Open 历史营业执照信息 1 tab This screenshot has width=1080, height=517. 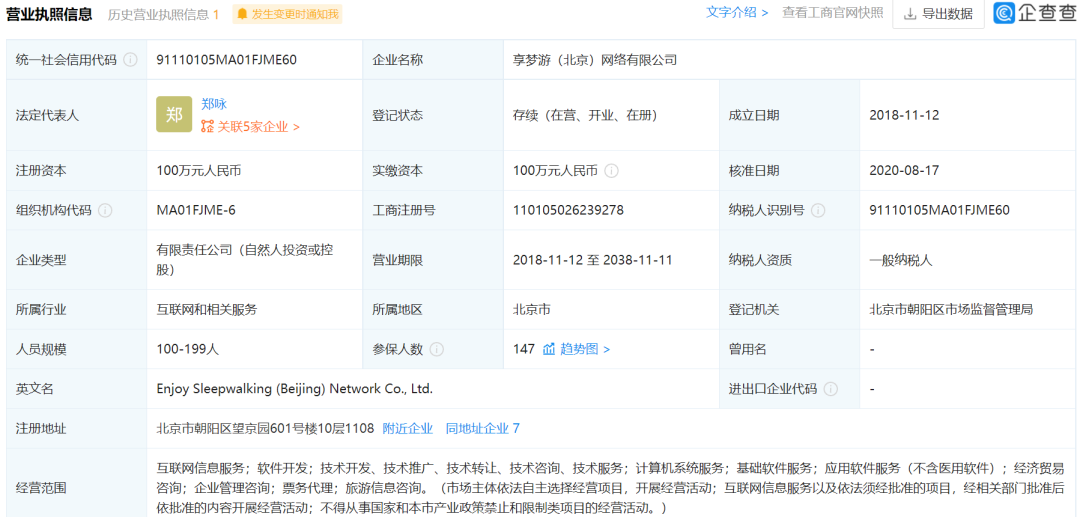(163, 14)
